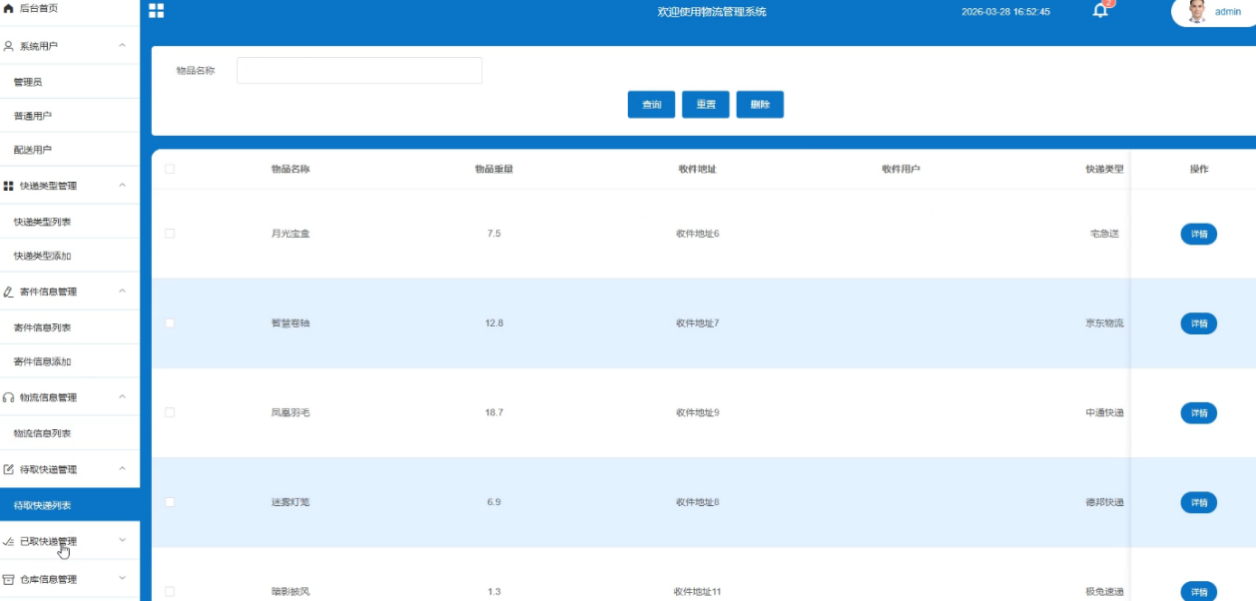
Task: Collapse the 寄件信息管理 menu chevron
Action: point(122,292)
